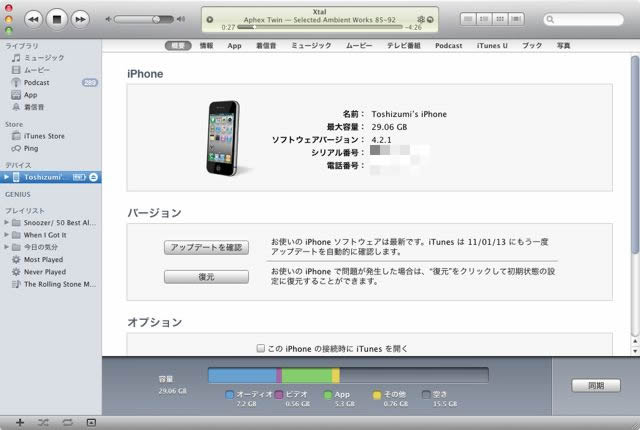The image size is (640, 430).
Task: Click the repeat arrow icon right of song info
Action: [430, 20]
